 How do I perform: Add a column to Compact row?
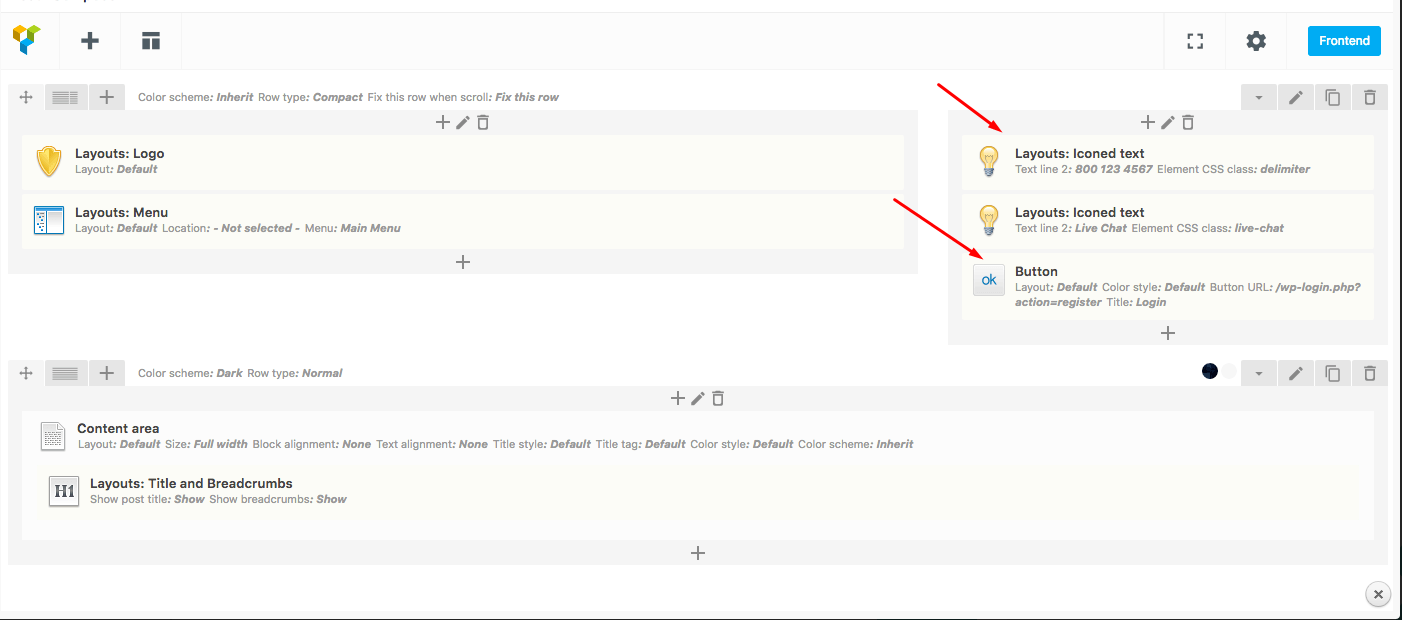click(107, 97)
